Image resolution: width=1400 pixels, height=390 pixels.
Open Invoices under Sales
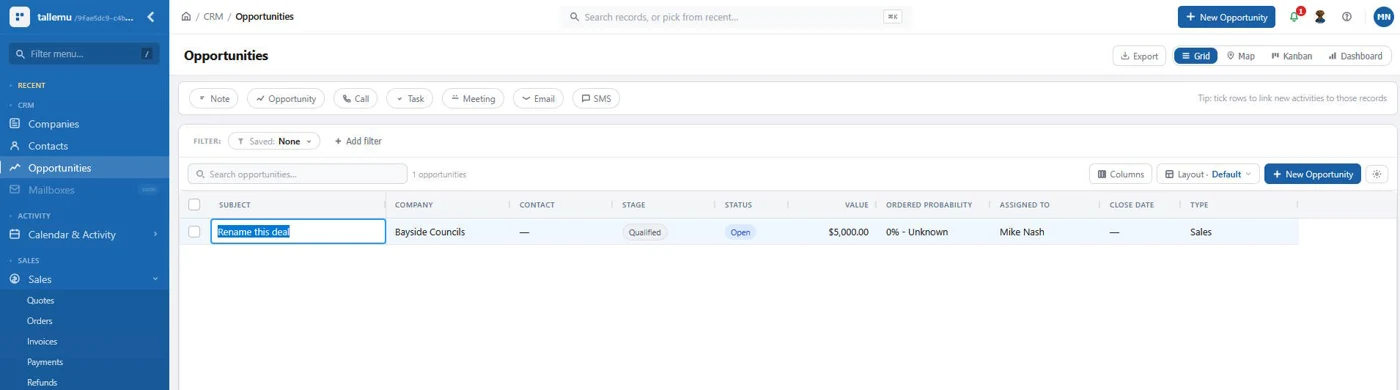[x=43, y=342]
